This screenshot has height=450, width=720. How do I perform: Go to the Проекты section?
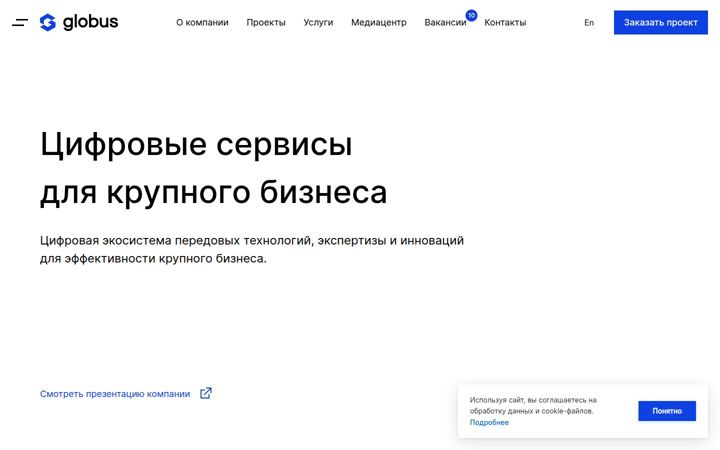point(266,22)
